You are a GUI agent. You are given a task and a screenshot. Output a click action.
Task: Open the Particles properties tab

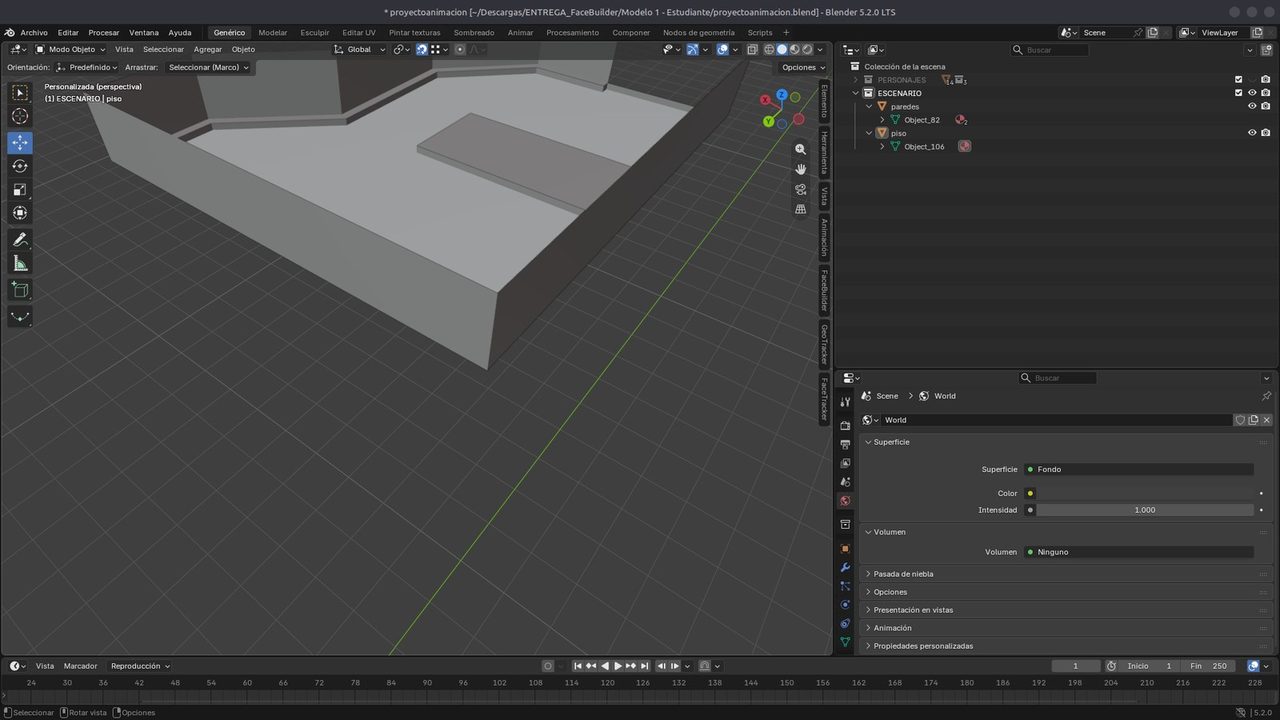coord(845,586)
